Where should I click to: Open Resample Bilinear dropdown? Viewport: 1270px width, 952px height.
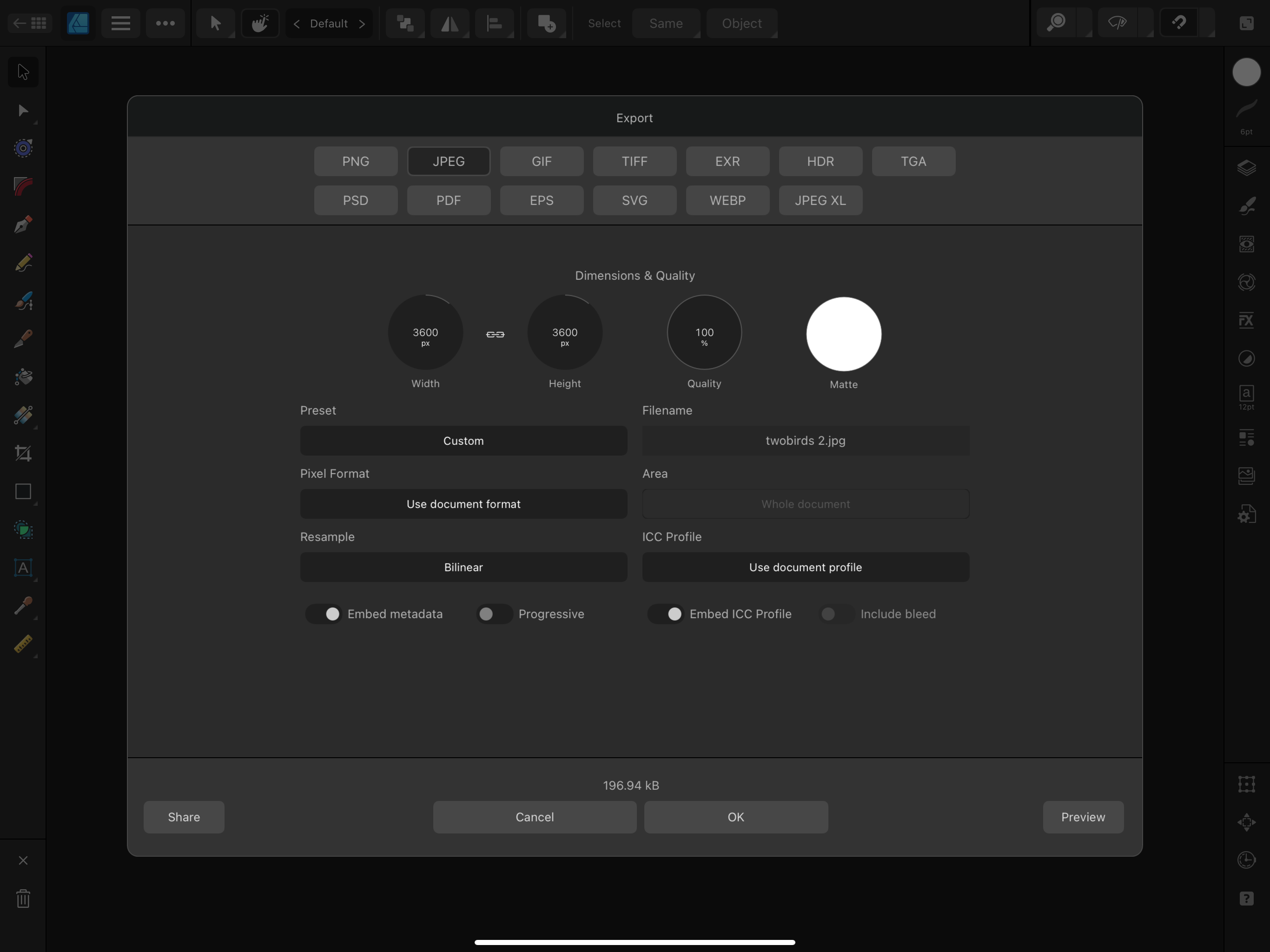pos(463,567)
